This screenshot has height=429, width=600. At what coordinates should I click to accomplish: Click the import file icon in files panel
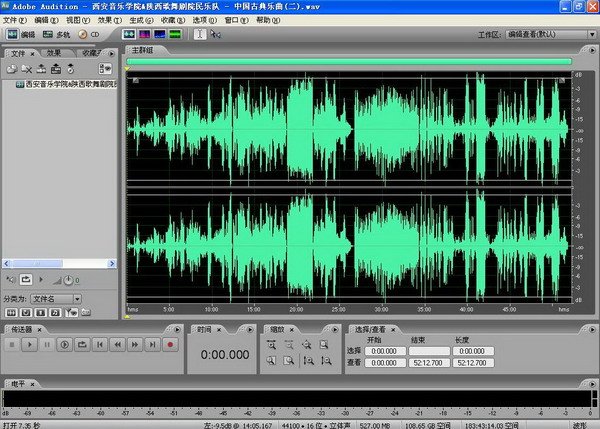click(12, 69)
